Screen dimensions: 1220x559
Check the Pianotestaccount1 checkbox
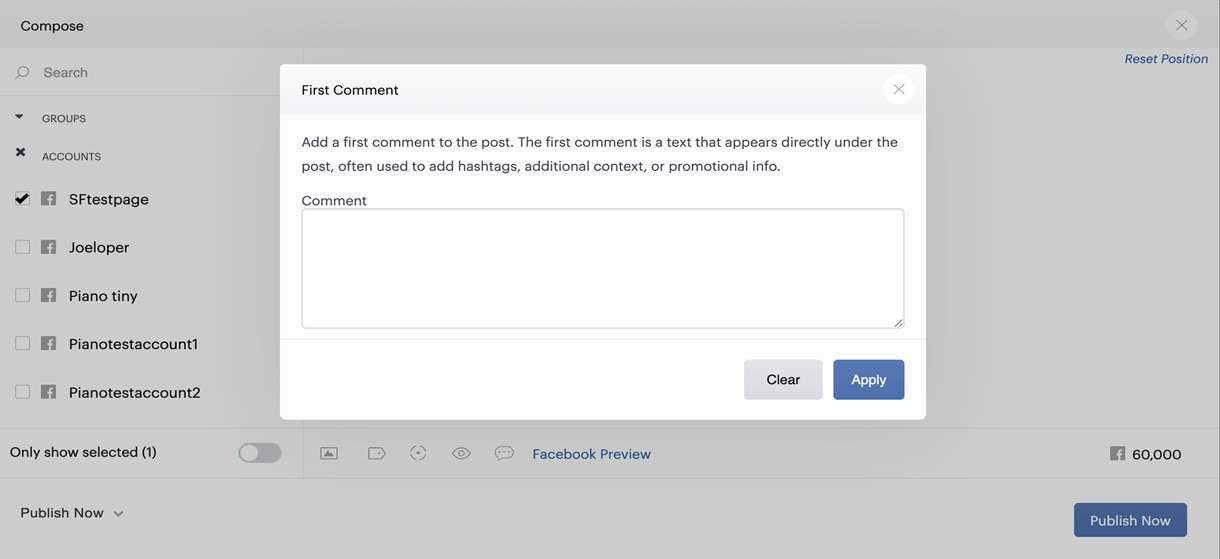pyautogui.click(x=22, y=343)
